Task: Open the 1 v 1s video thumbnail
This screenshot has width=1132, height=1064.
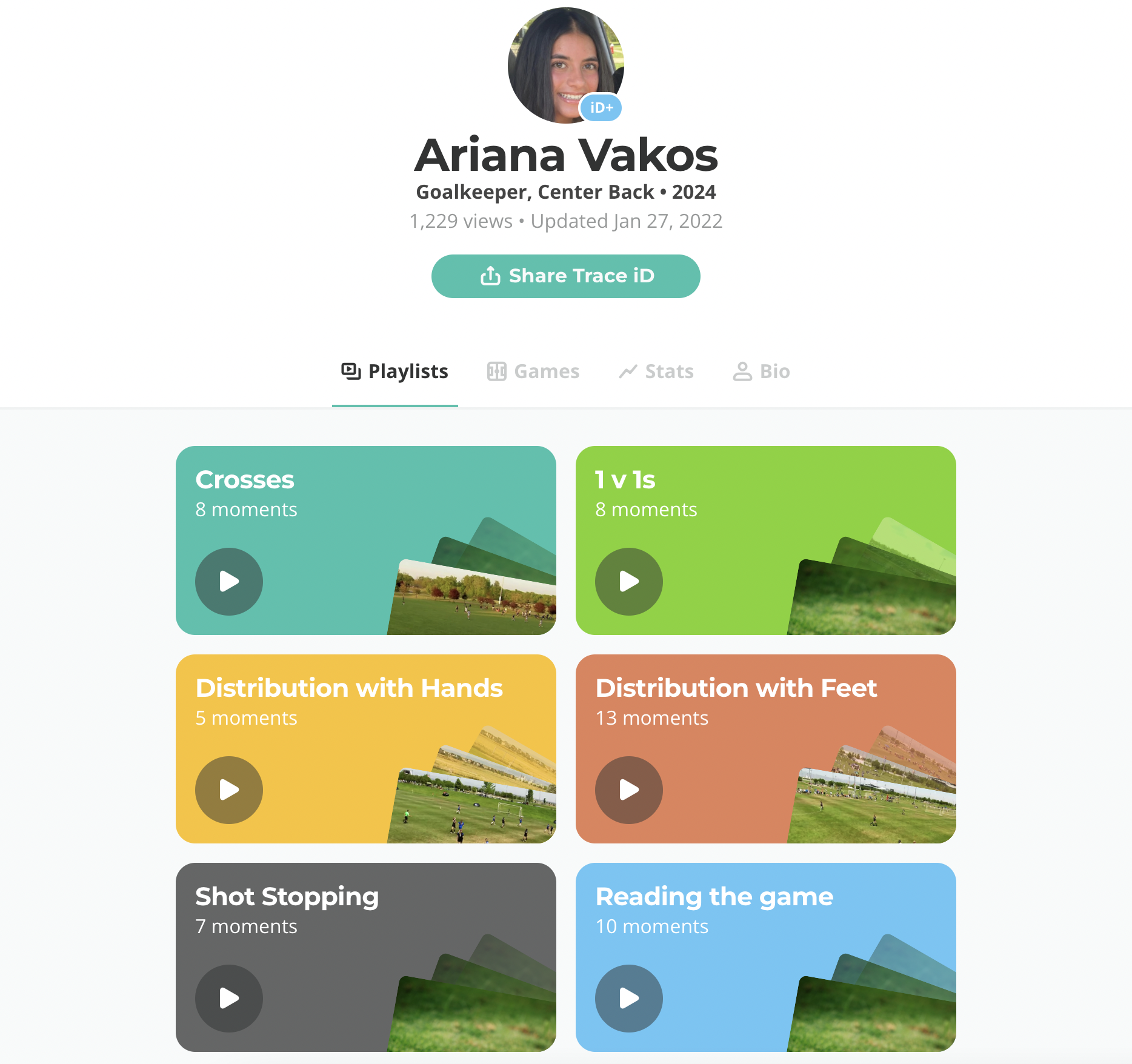Action: click(873, 597)
